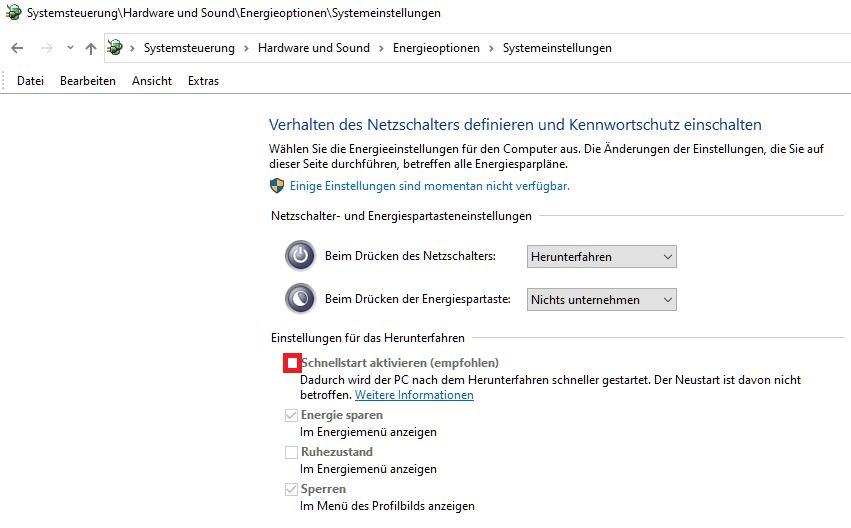Toggle the Energie sparen checkbox

(x=291, y=416)
